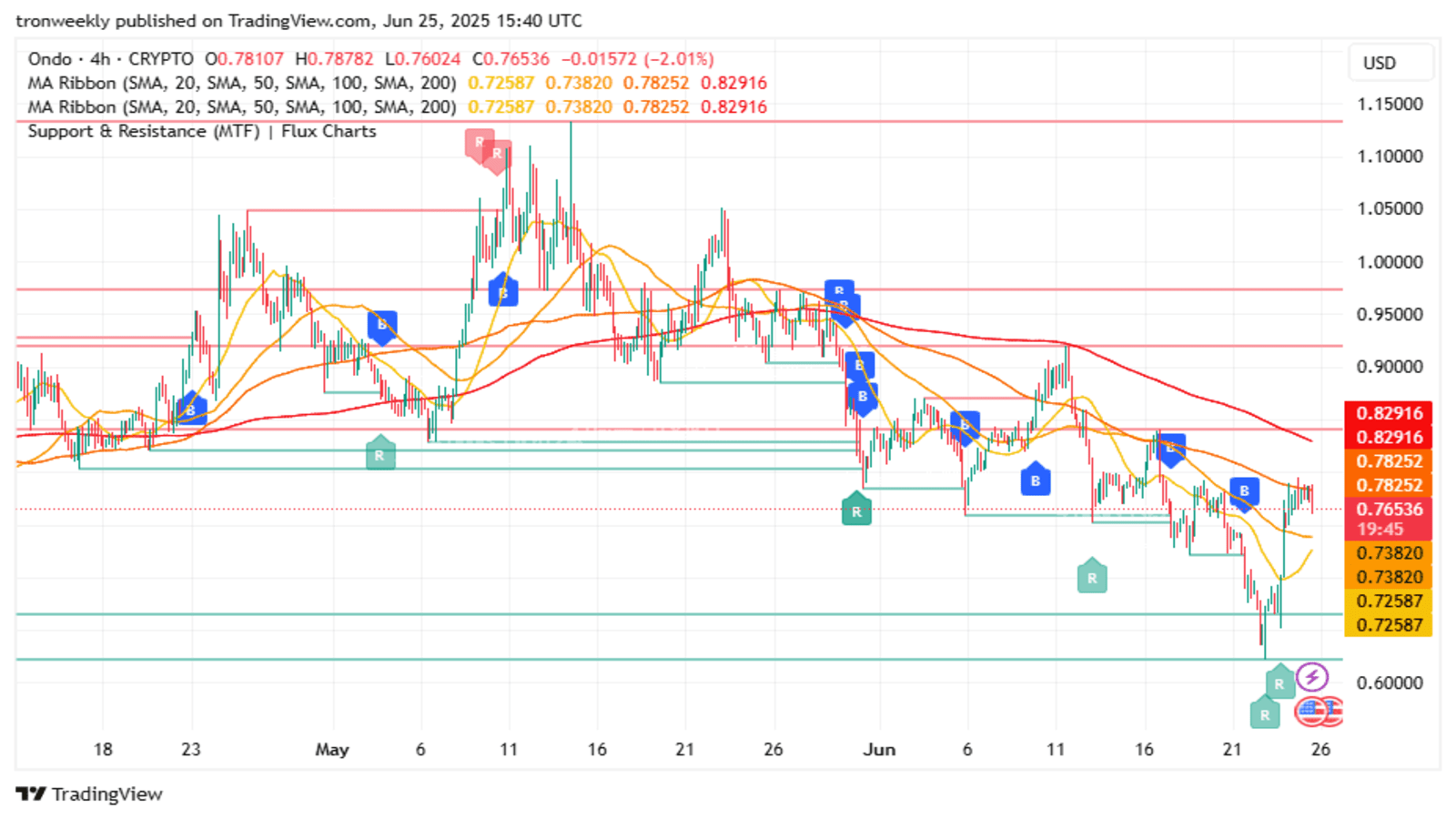The width and height of the screenshot is (1456, 819).
Task: Select the lower green R marker near June 23
Action: pyautogui.click(x=1265, y=713)
